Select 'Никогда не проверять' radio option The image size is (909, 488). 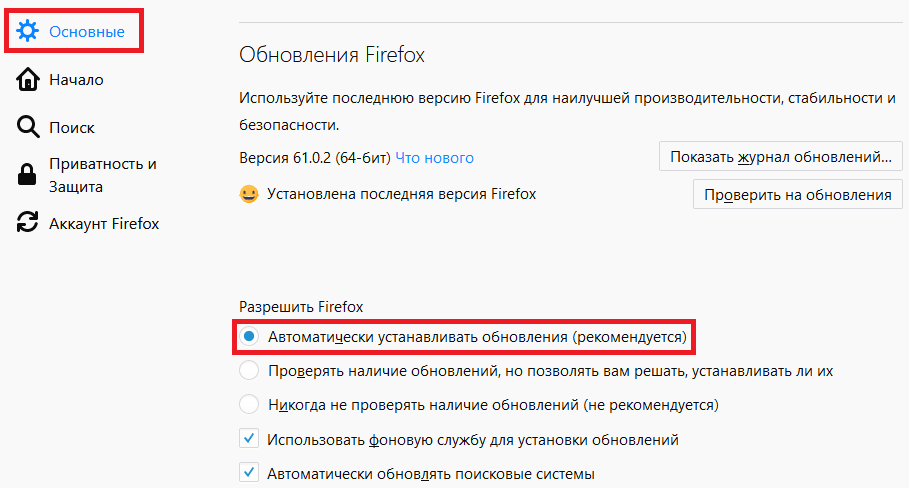tap(250, 405)
